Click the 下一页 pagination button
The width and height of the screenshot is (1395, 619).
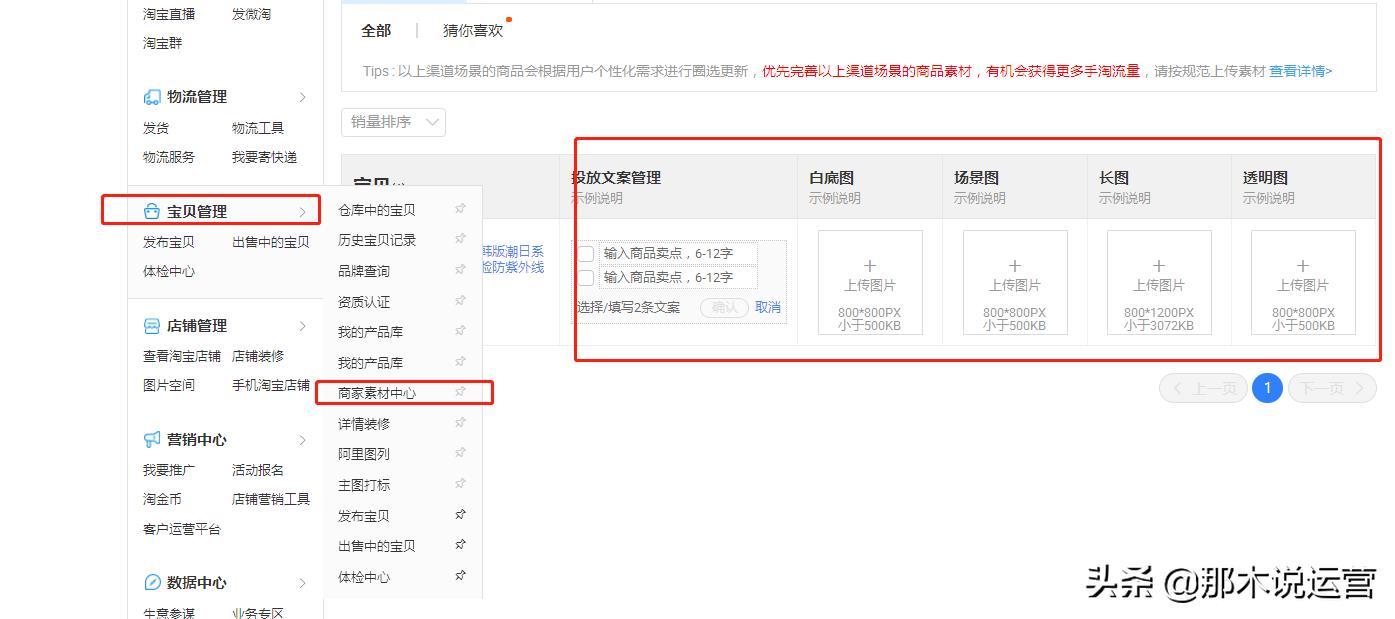[x=1332, y=388]
